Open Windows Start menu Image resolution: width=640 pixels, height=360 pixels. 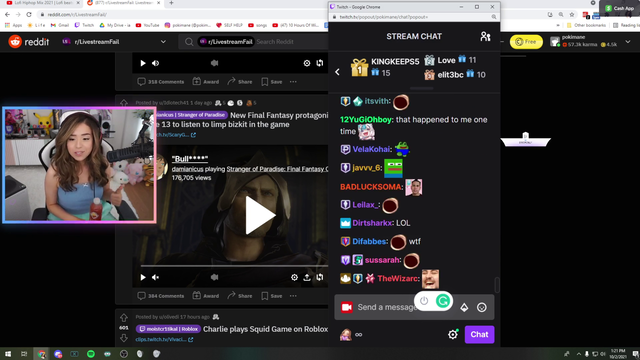8,354
